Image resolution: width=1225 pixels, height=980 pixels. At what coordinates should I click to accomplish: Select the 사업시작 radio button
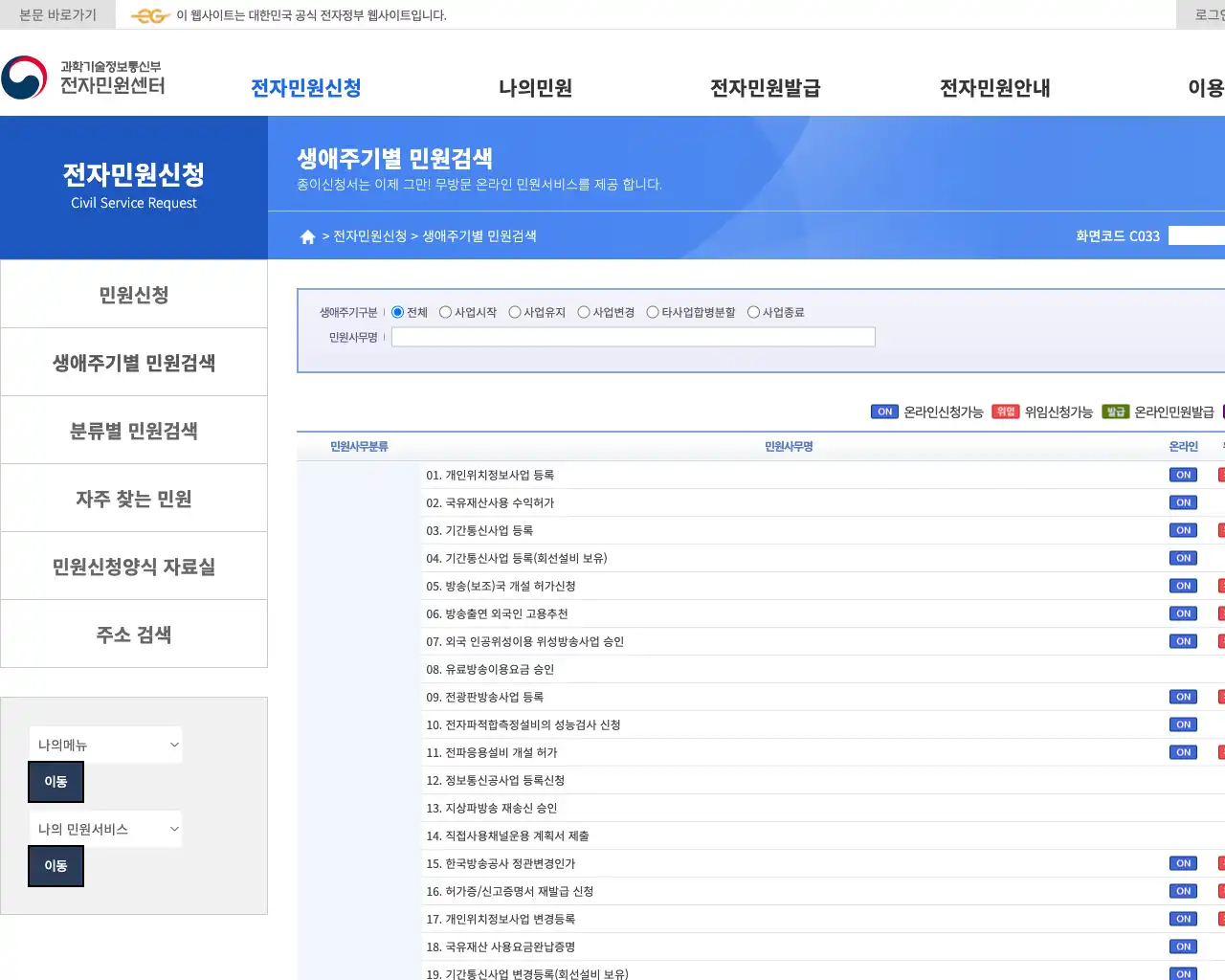coord(445,312)
